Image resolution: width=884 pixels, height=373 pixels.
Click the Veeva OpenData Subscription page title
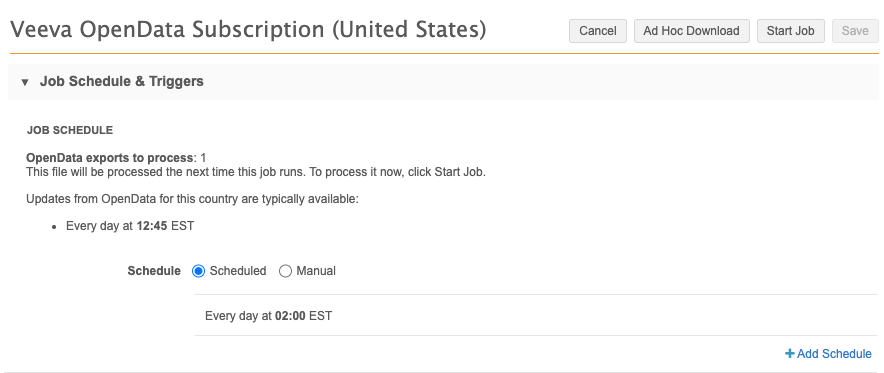[x=248, y=29]
